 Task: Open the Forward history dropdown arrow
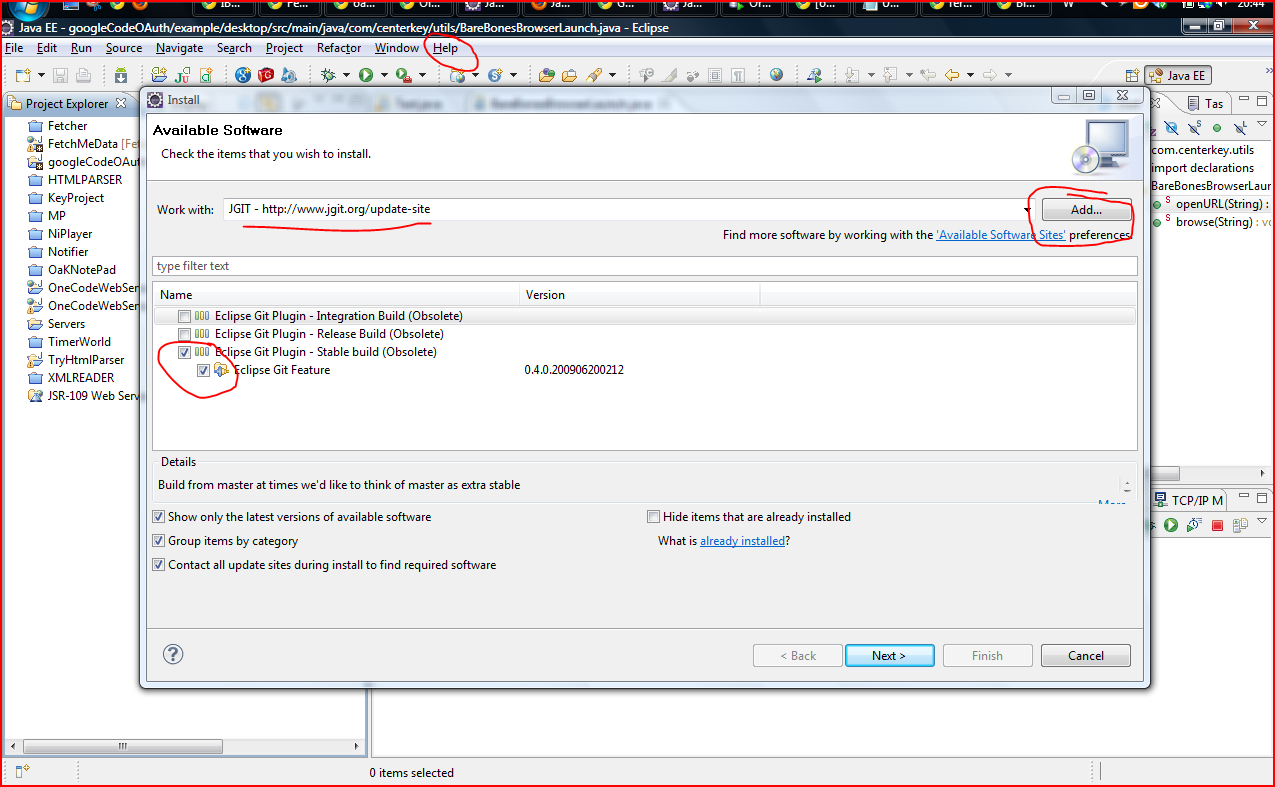point(1008,75)
